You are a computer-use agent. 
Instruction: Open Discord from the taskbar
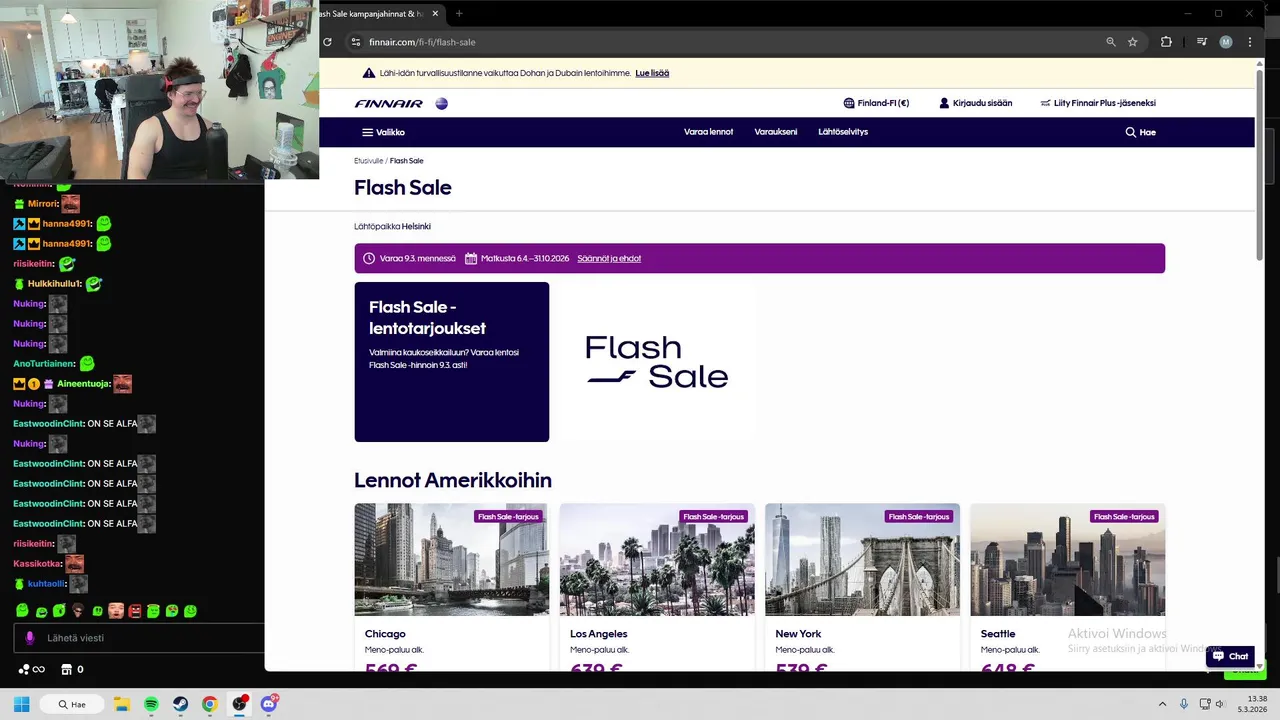click(x=268, y=704)
